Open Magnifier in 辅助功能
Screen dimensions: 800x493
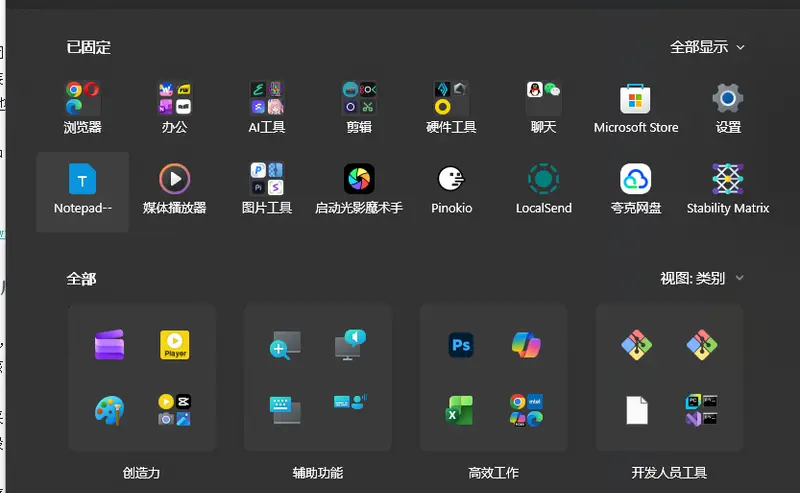coord(285,345)
